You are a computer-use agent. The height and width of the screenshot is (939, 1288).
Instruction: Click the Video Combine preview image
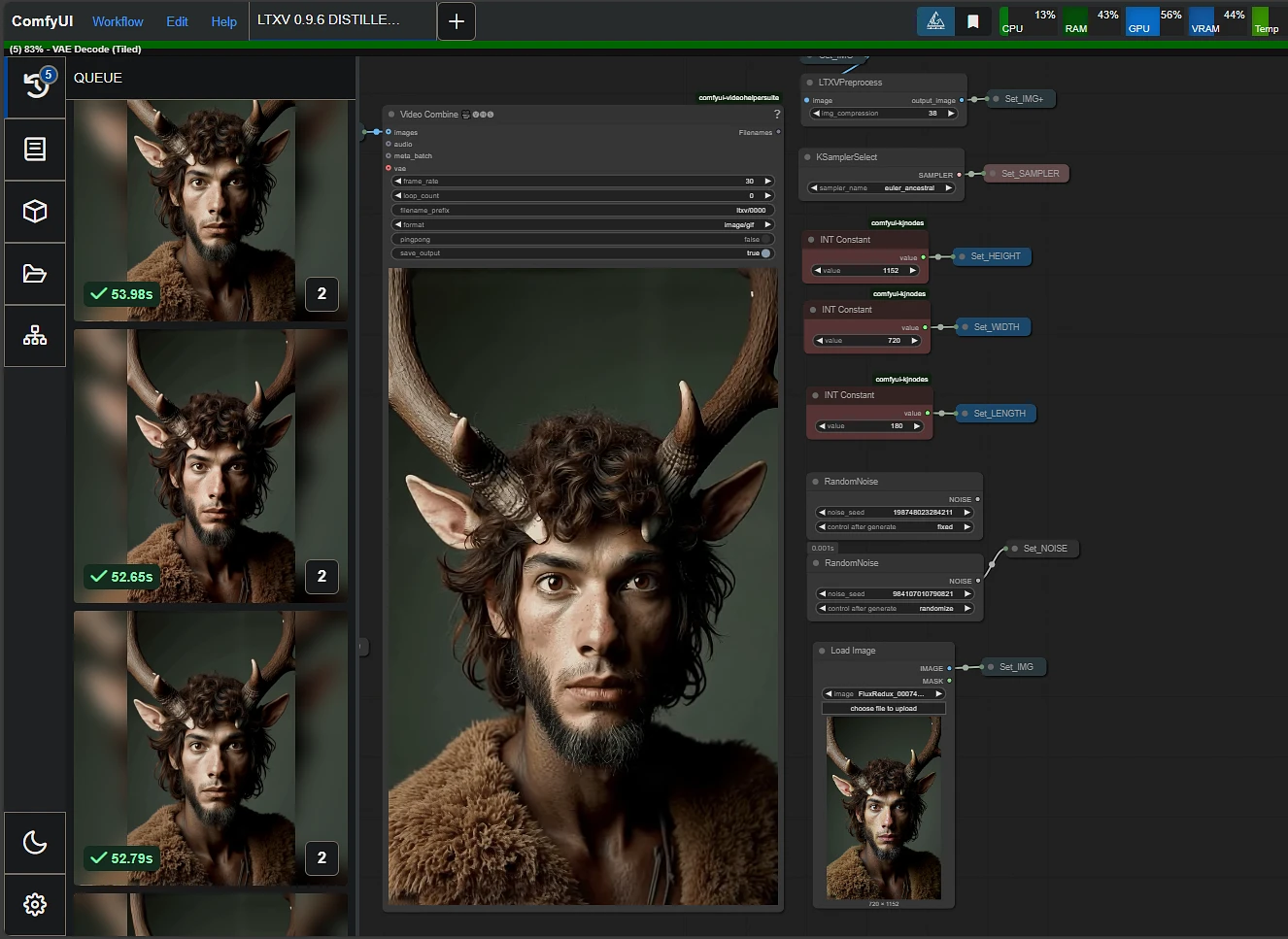pos(583,587)
